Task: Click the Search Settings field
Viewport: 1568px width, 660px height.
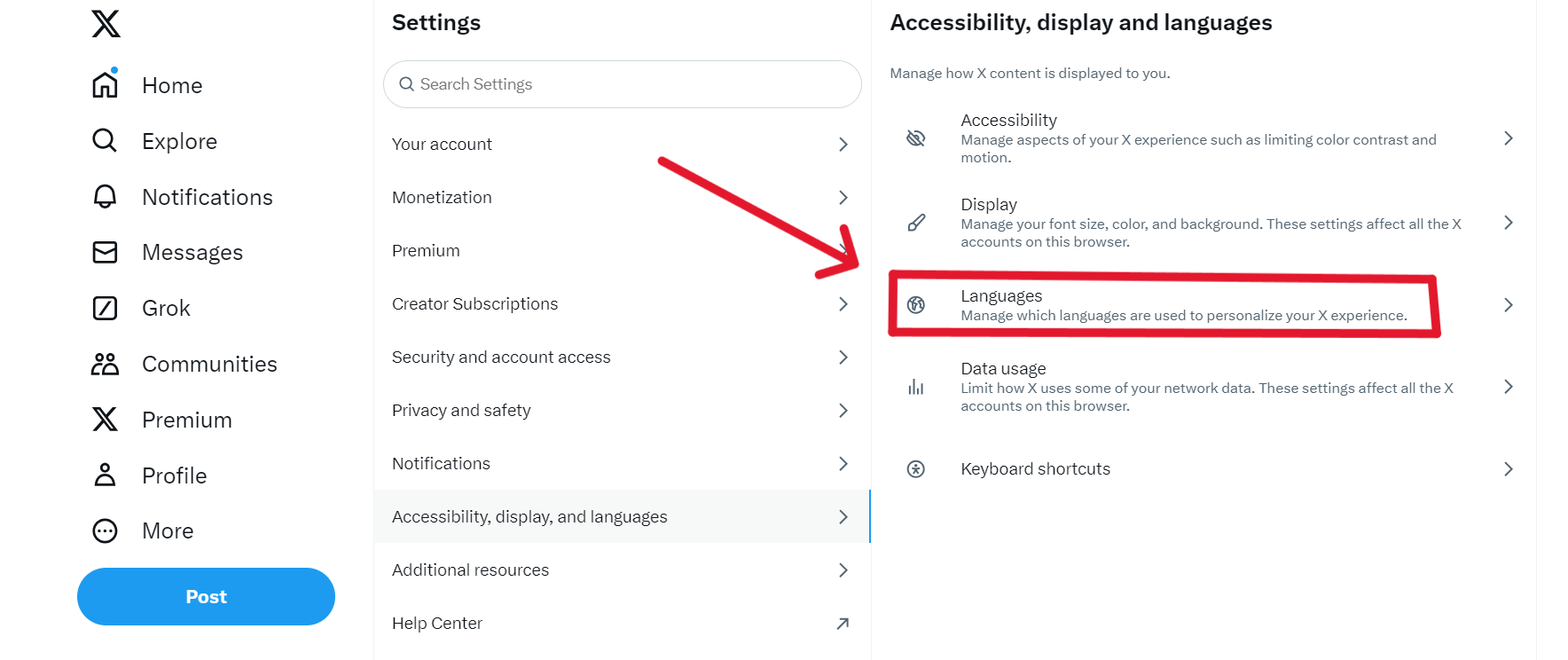Action: click(x=623, y=84)
